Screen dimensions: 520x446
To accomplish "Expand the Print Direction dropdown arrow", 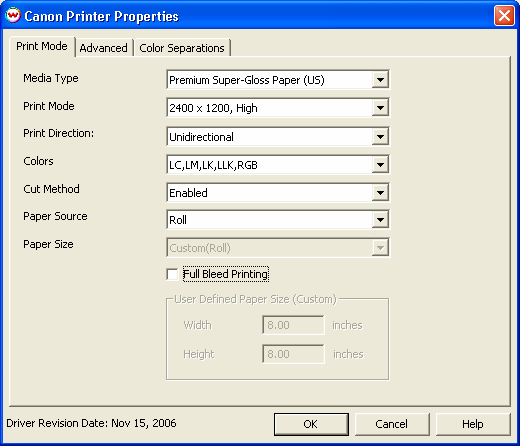I will [380, 136].
